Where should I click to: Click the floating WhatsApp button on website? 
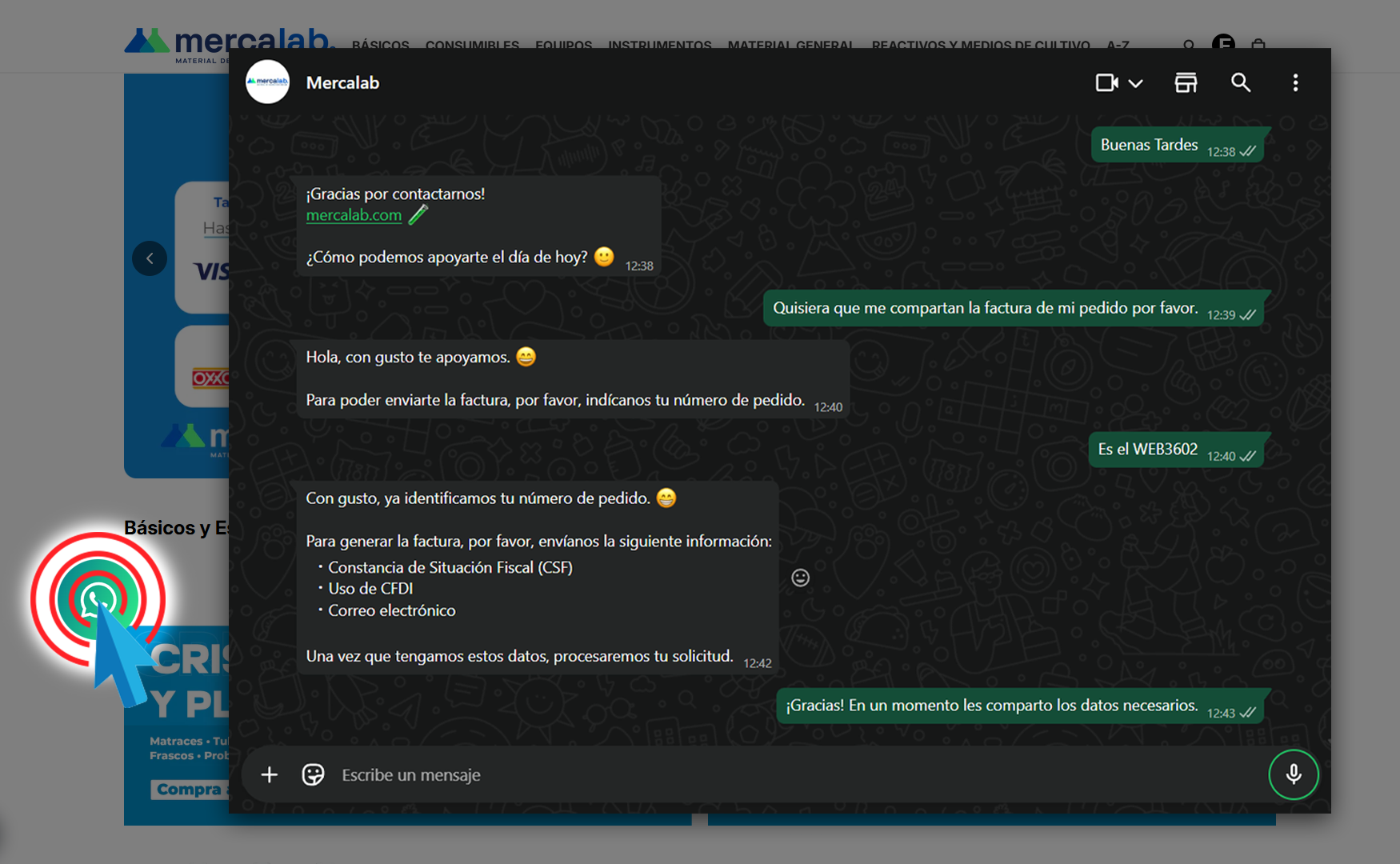(98, 599)
